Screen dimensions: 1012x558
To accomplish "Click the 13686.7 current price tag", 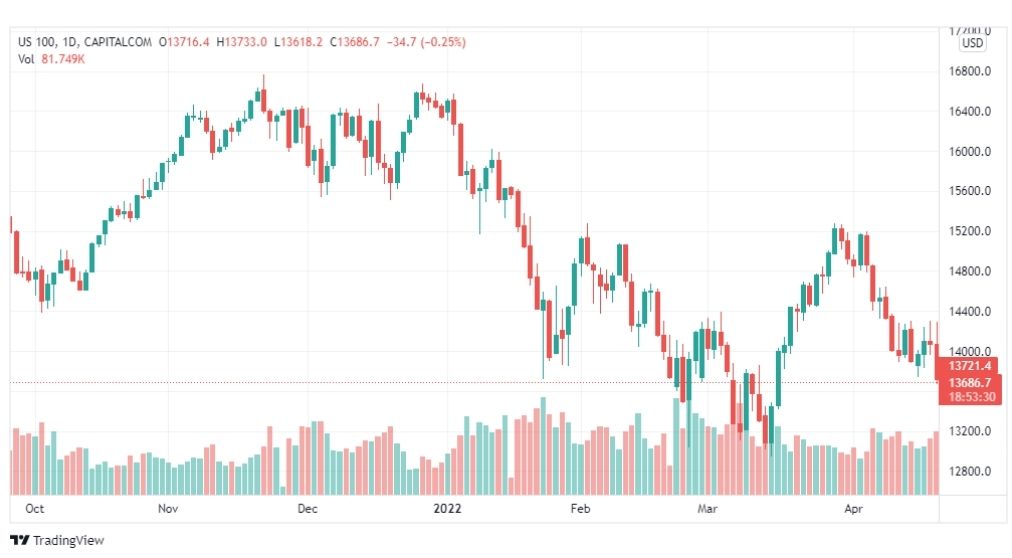I will click(x=969, y=383).
